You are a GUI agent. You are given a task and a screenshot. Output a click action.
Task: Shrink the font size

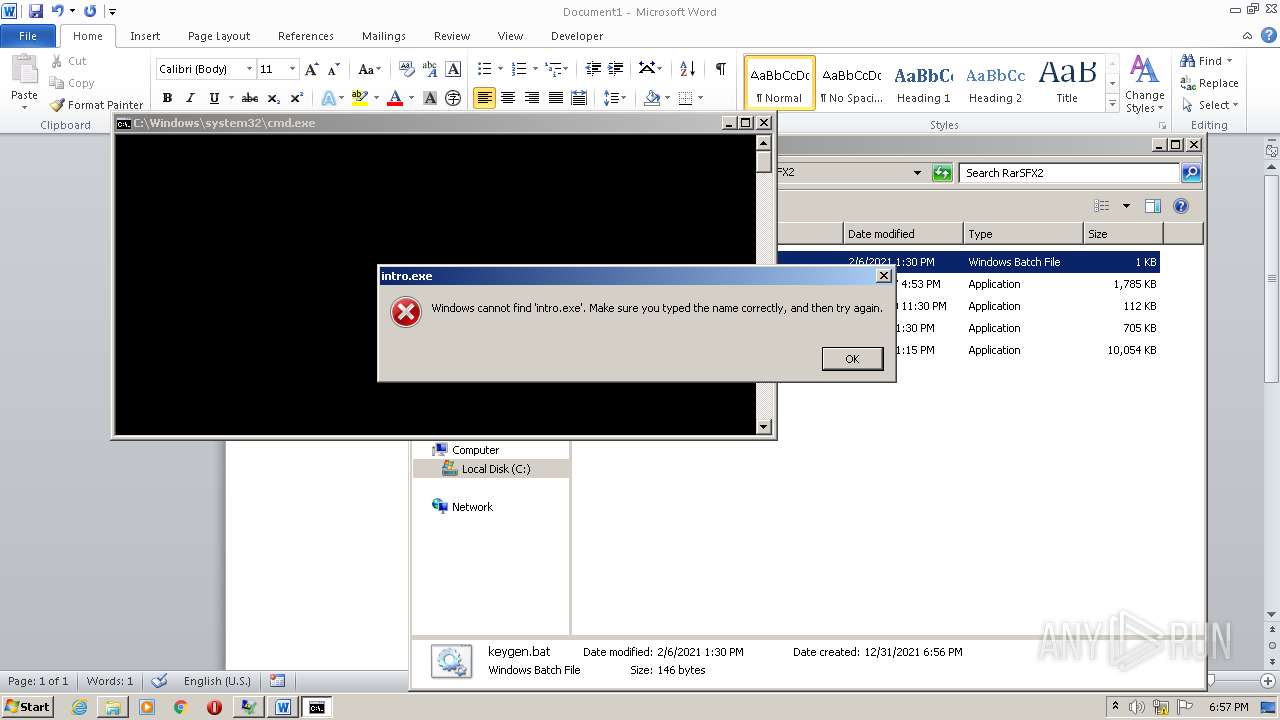pos(332,69)
